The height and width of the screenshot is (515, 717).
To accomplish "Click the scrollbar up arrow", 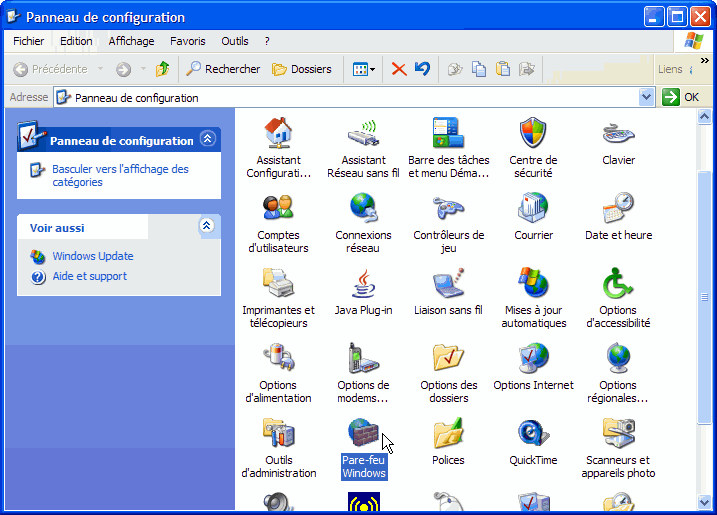I will click(x=704, y=116).
